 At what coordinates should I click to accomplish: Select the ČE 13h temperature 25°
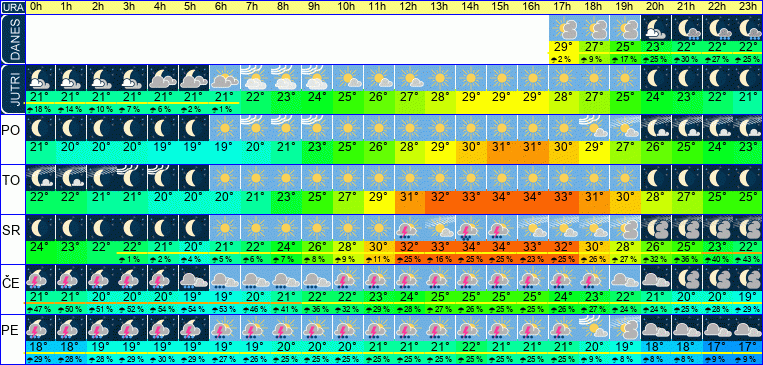pos(440,296)
